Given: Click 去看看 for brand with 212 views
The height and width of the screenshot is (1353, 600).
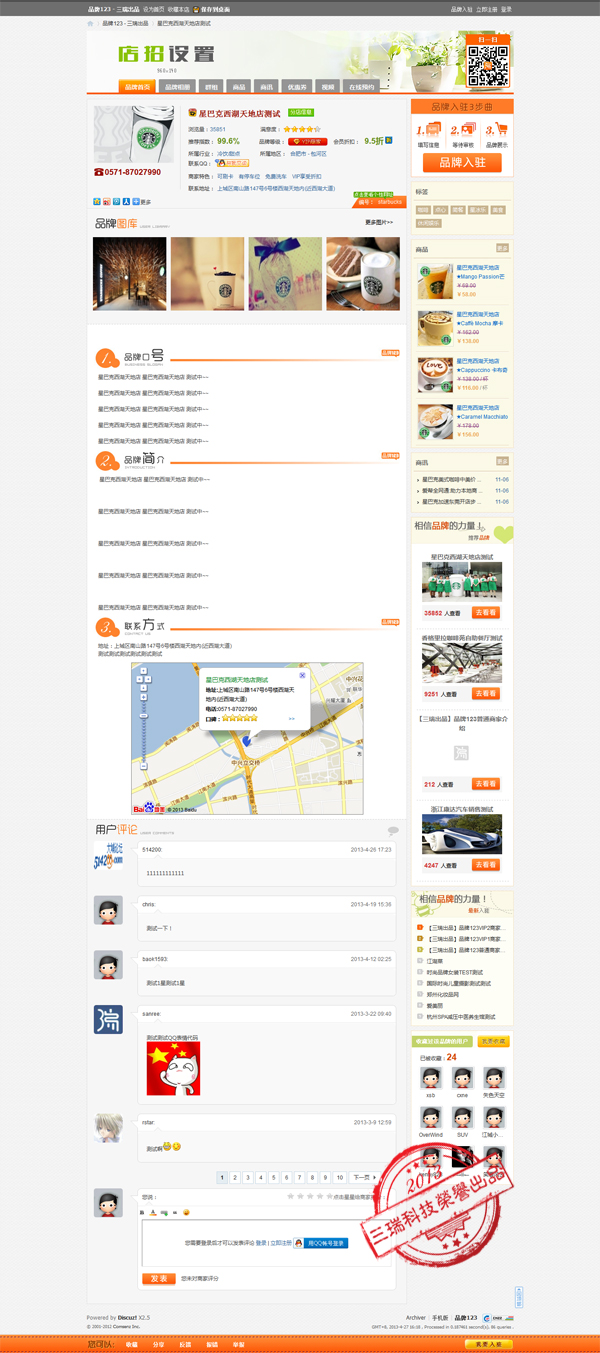Looking at the screenshot, I should coord(486,784).
